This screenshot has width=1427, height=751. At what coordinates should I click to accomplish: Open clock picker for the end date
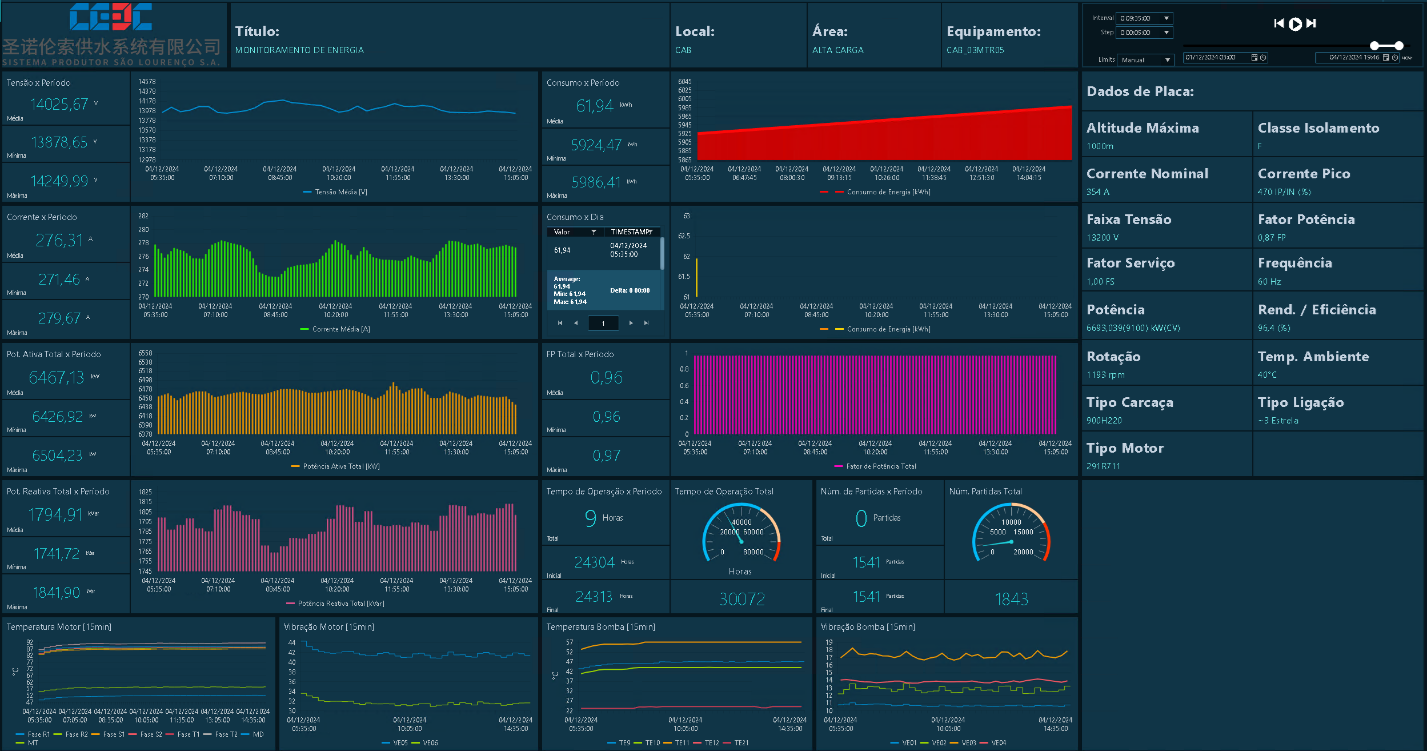1395,58
